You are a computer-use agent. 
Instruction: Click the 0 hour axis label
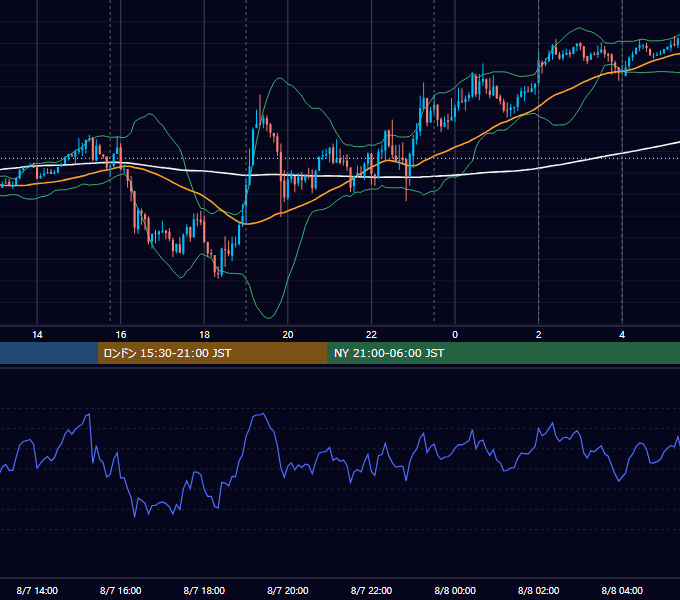pyautogui.click(x=455, y=335)
